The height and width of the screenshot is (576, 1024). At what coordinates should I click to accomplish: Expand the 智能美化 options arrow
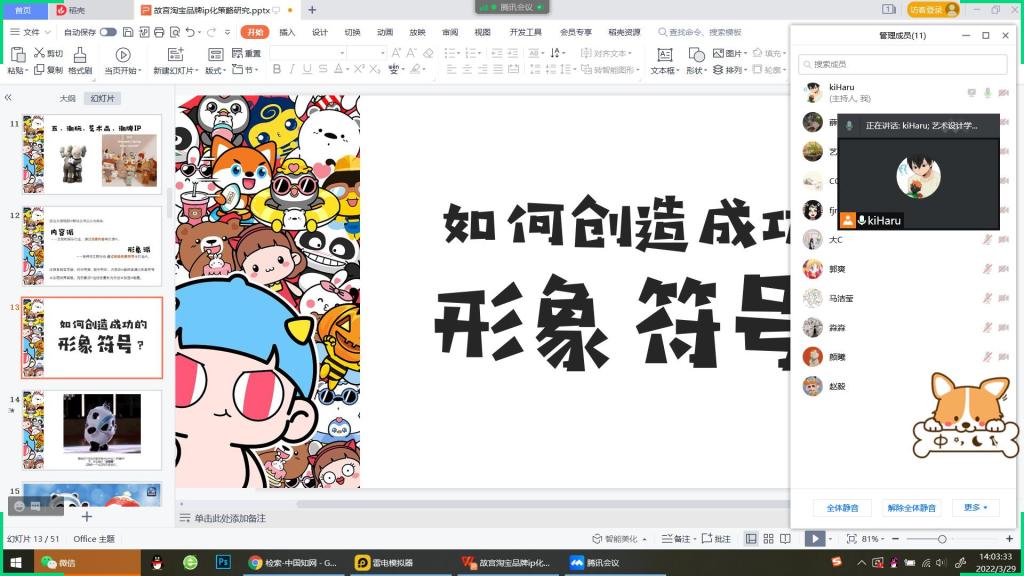click(x=645, y=539)
